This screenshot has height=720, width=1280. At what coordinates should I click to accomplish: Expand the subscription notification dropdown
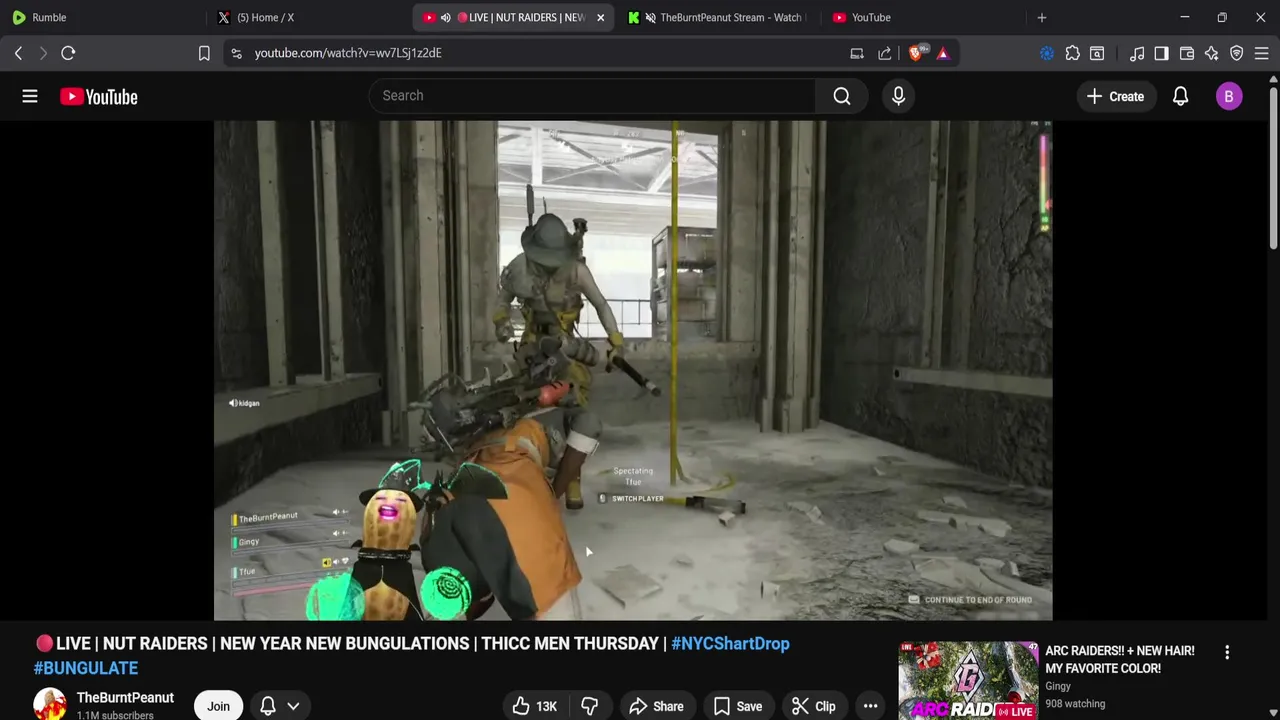(280, 706)
